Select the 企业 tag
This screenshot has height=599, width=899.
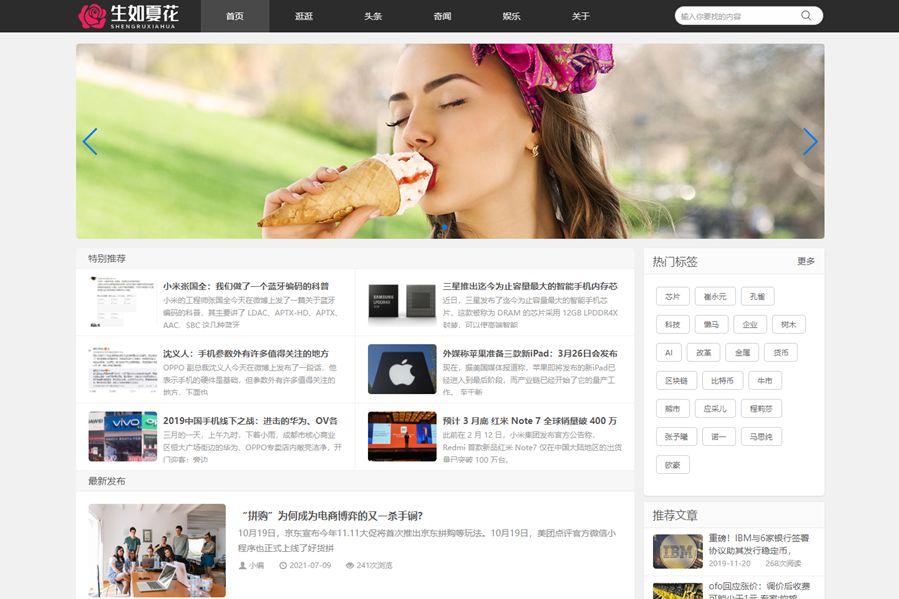tap(750, 324)
